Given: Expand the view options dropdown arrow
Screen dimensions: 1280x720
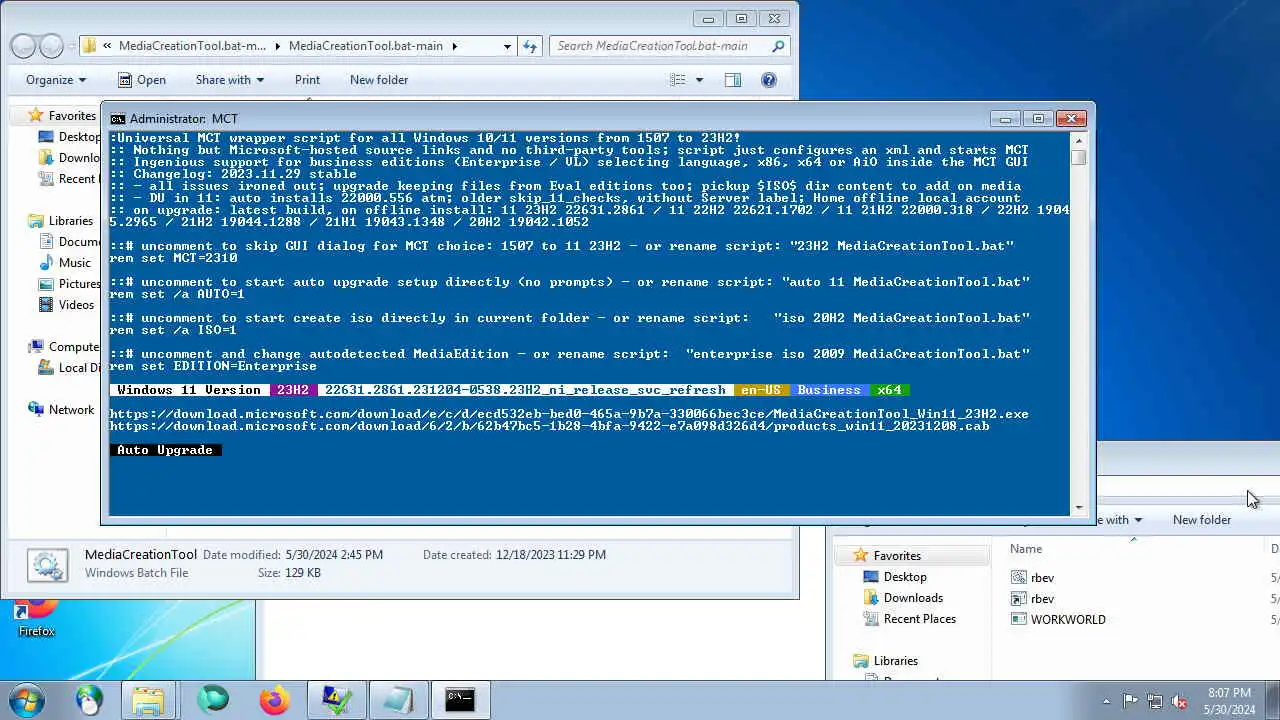Looking at the screenshot, I should [699, 80].
